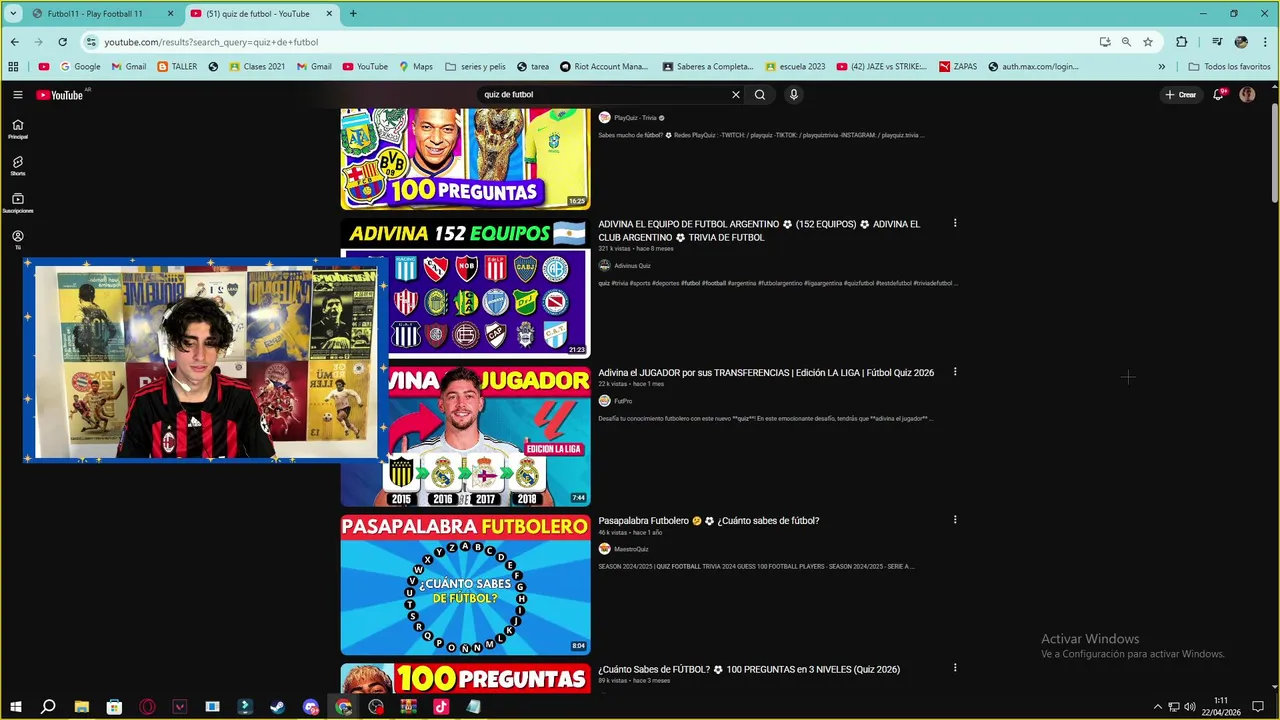This screenshot has height=720, width=1280.
Task: Click the address bar URL
Action: (211, 42)
